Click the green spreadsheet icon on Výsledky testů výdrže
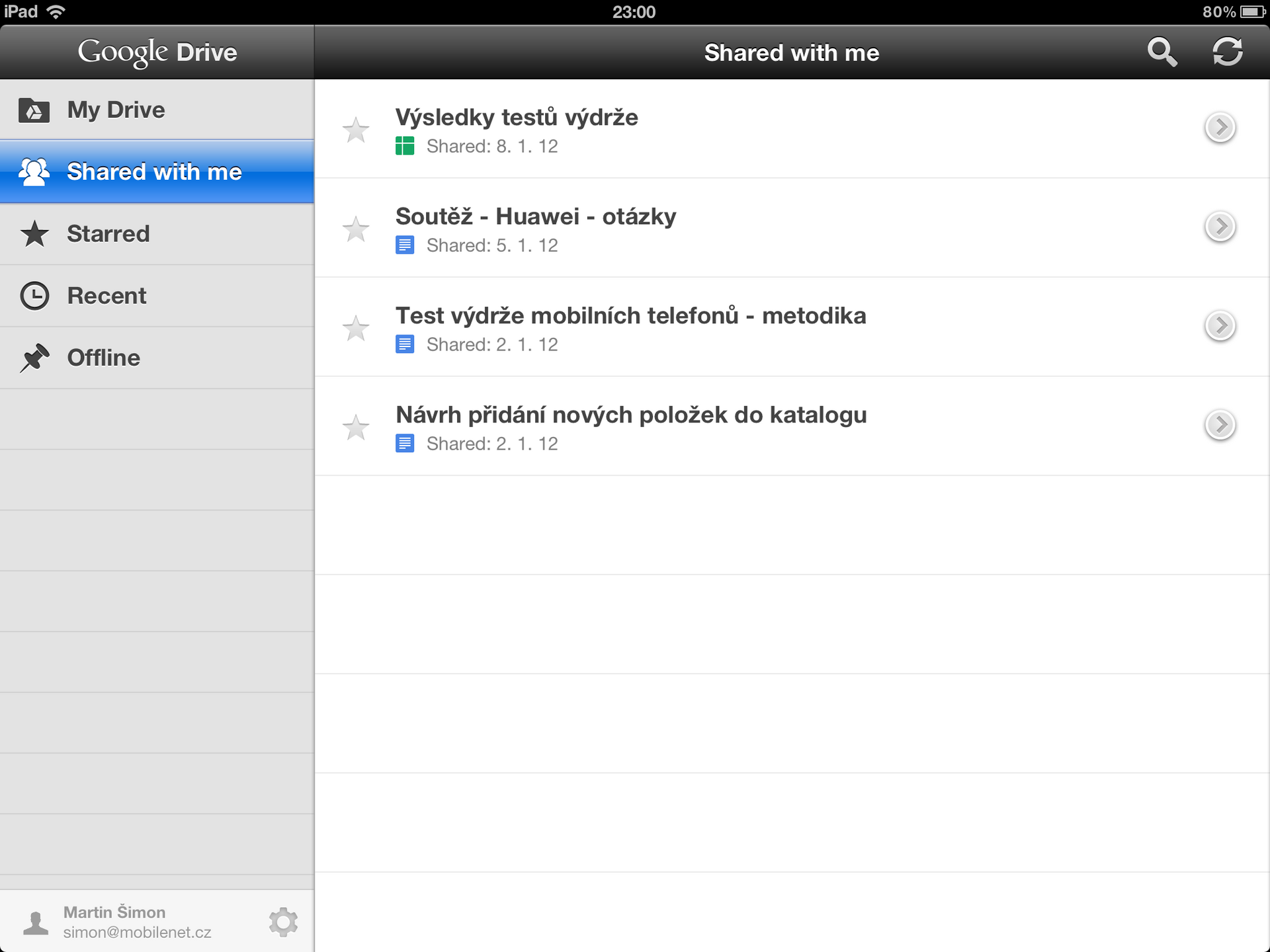The height and width of the screenshot is (952, 1270). point(405,145)
